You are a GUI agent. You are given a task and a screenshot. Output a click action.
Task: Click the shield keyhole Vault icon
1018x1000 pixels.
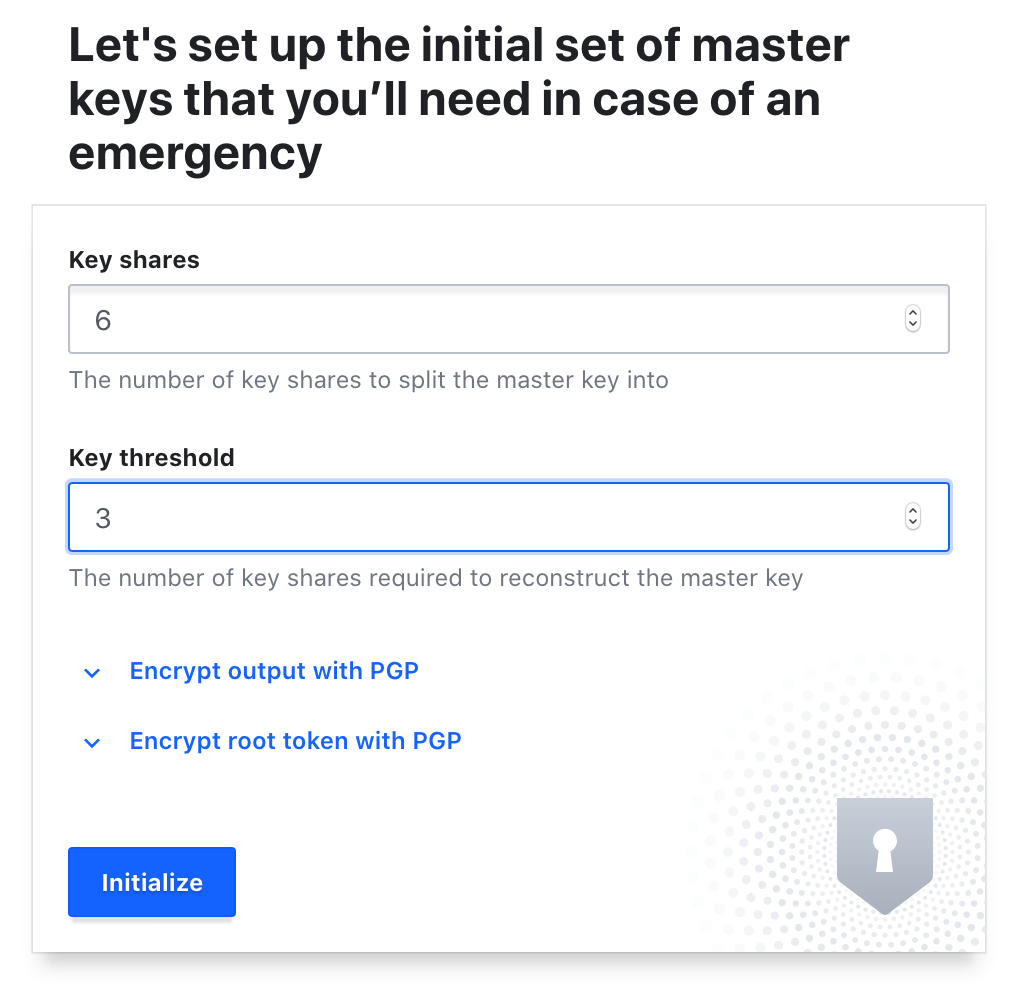click(x=884, y=856)
